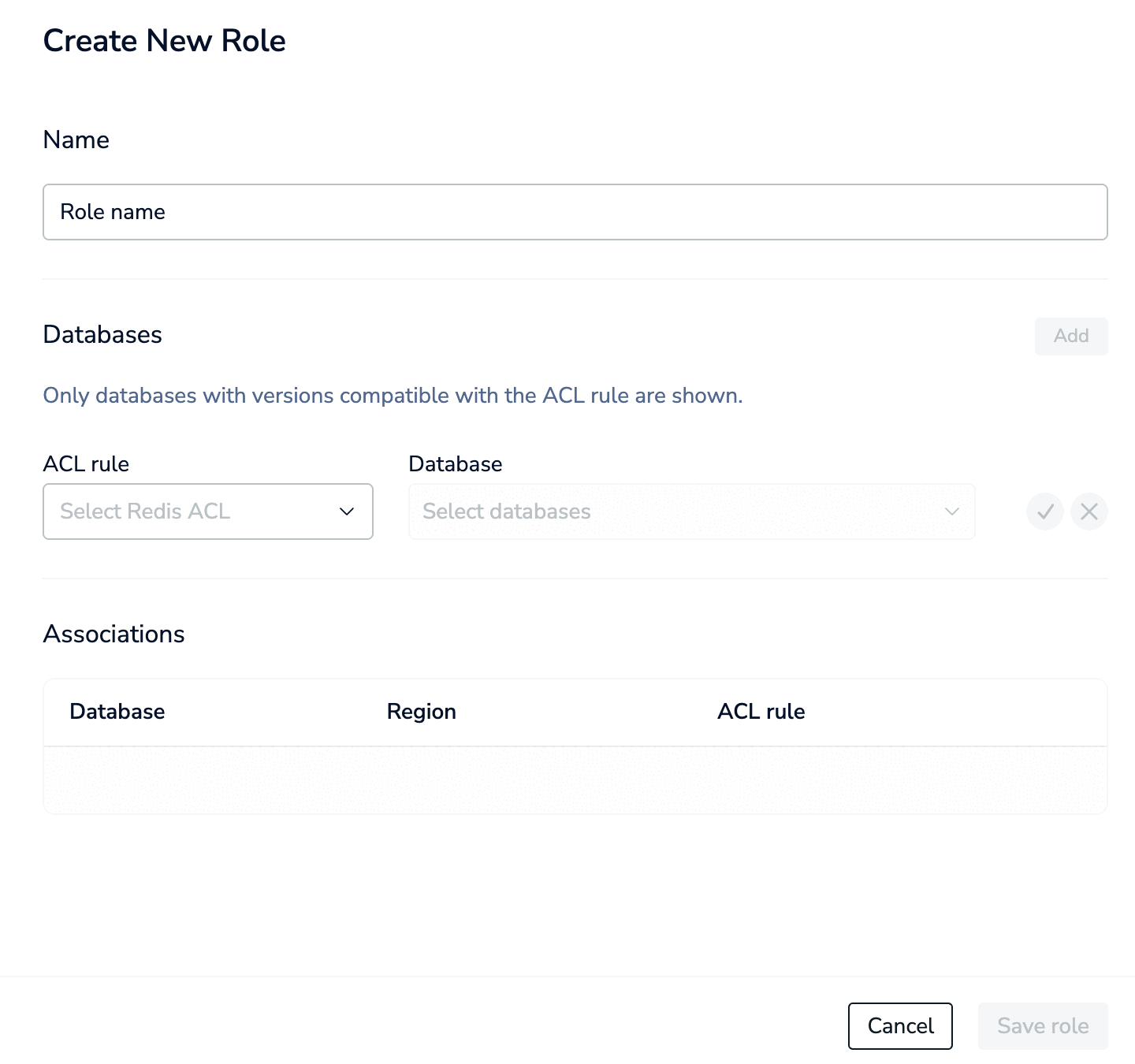The height and width of the screenshot is (1064, 1135).
Task: Open the Select databases dropdown
Action: click(678, 512)
